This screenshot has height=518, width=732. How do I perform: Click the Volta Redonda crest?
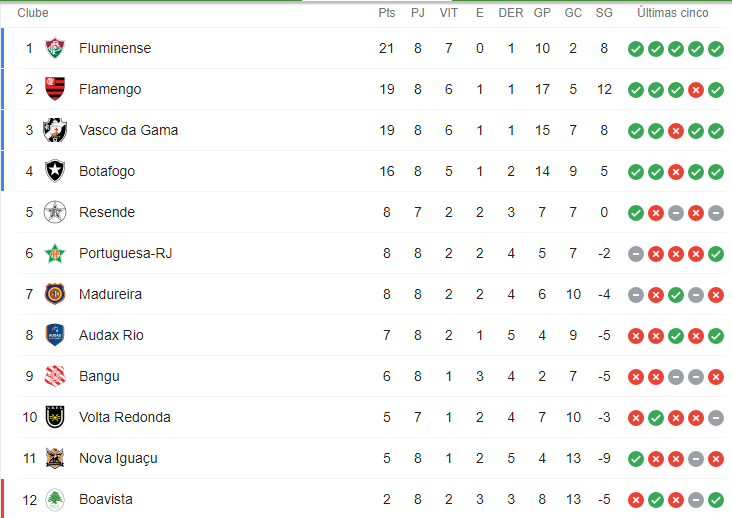coord(55,417)
